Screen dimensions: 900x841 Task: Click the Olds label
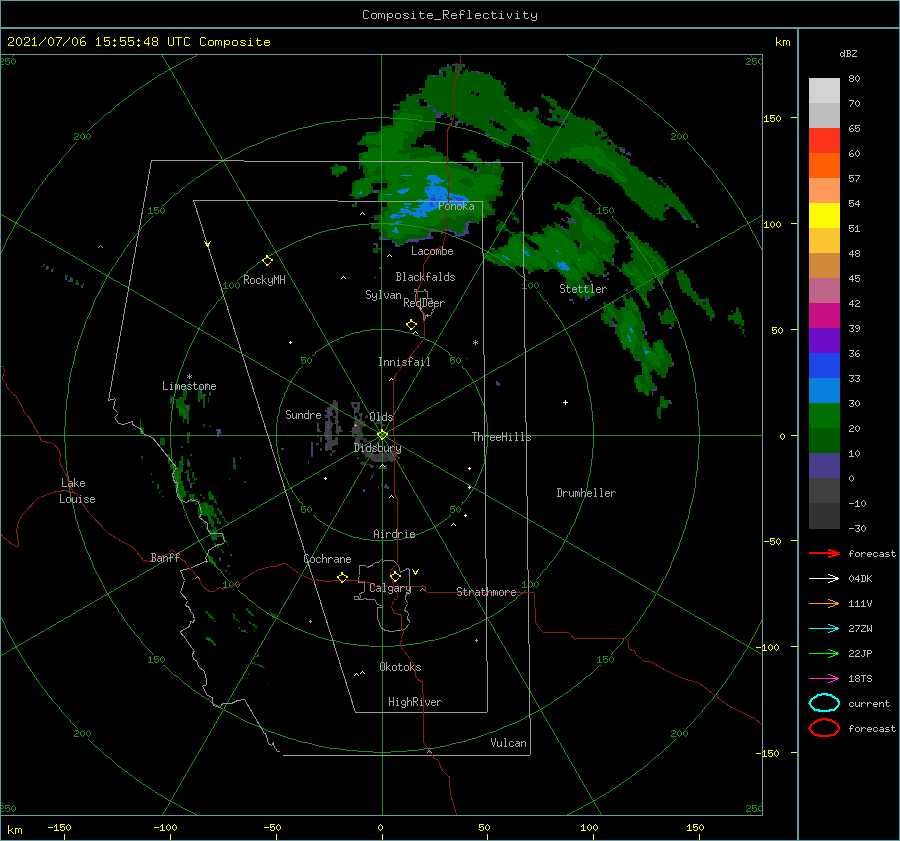[x=381, y=417]
